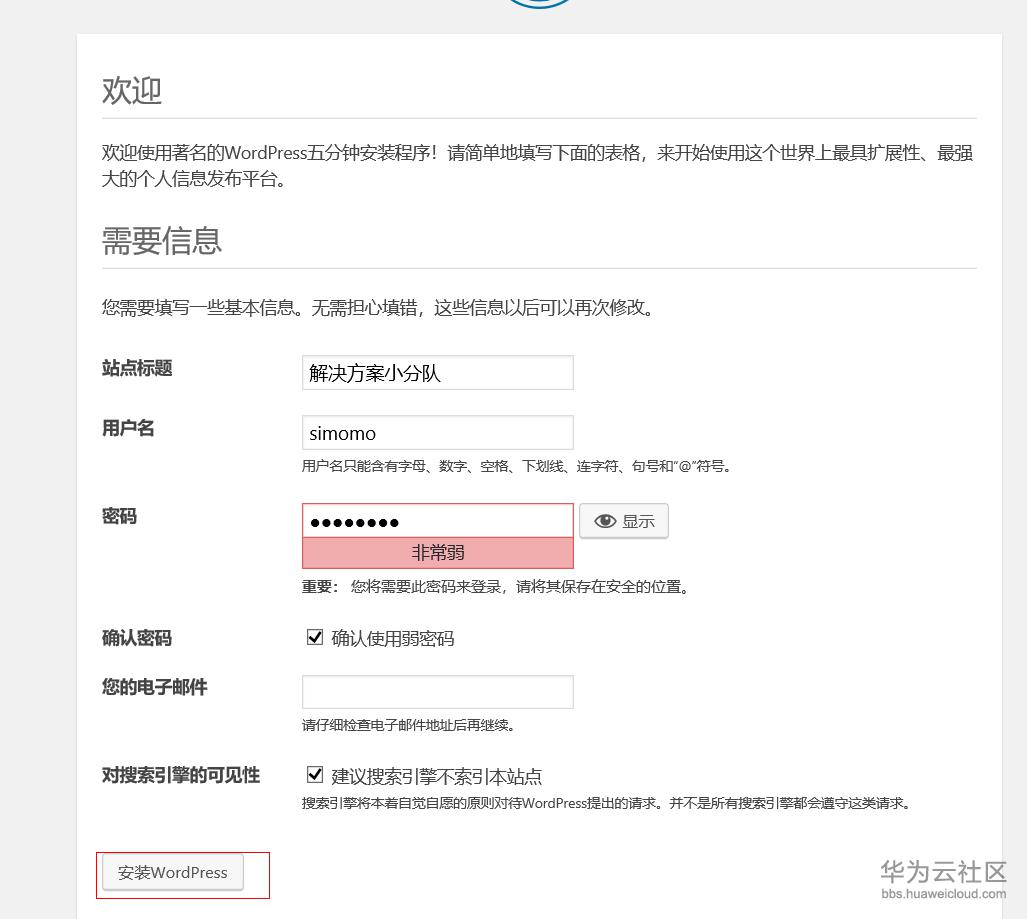The image size is (1027, 919).
Task: Click the 站点标题 field label
Action: (137, 368)
